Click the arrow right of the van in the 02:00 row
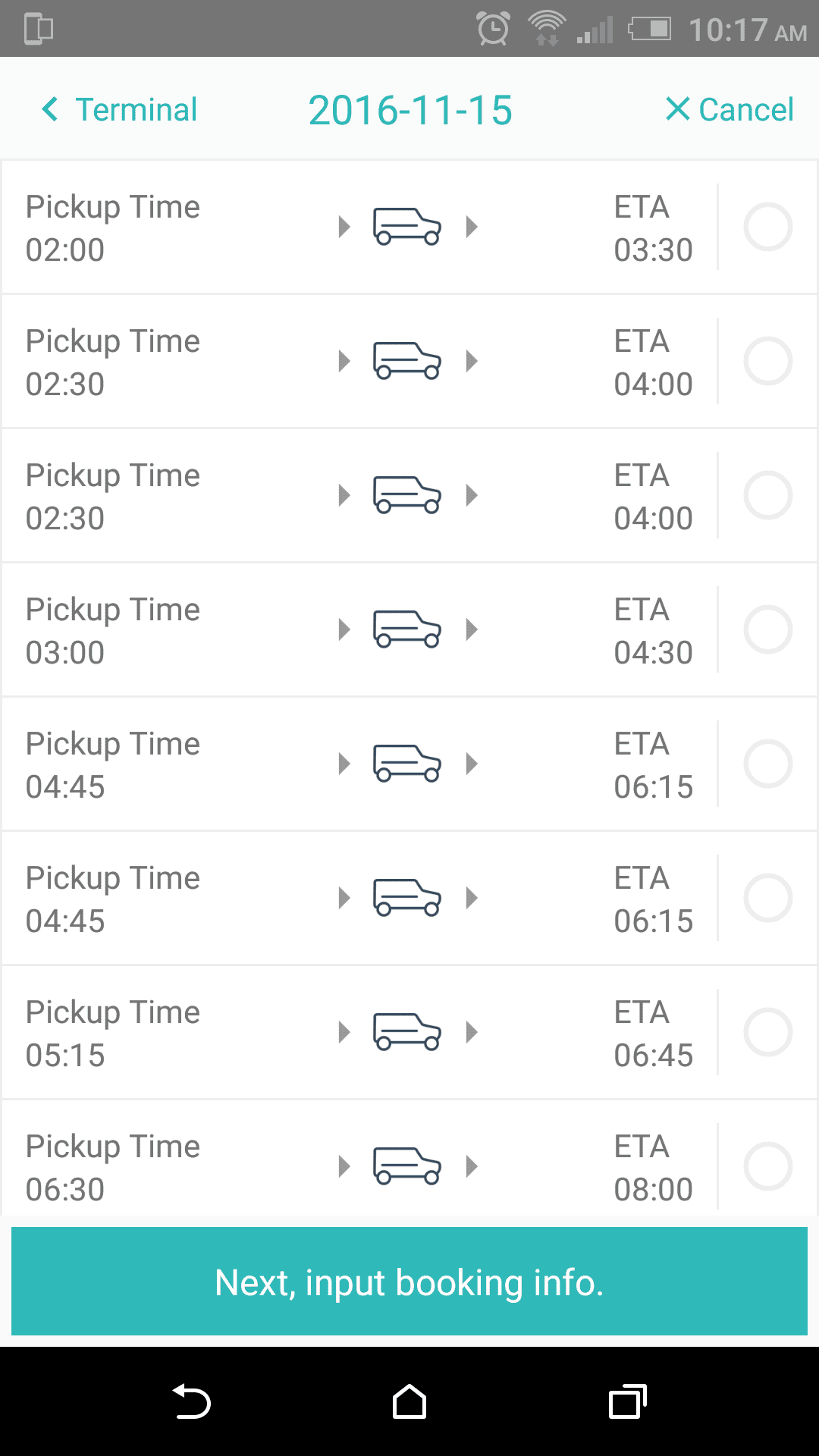The width and height of the screenshot is (819, 1456). coord(472,227)
